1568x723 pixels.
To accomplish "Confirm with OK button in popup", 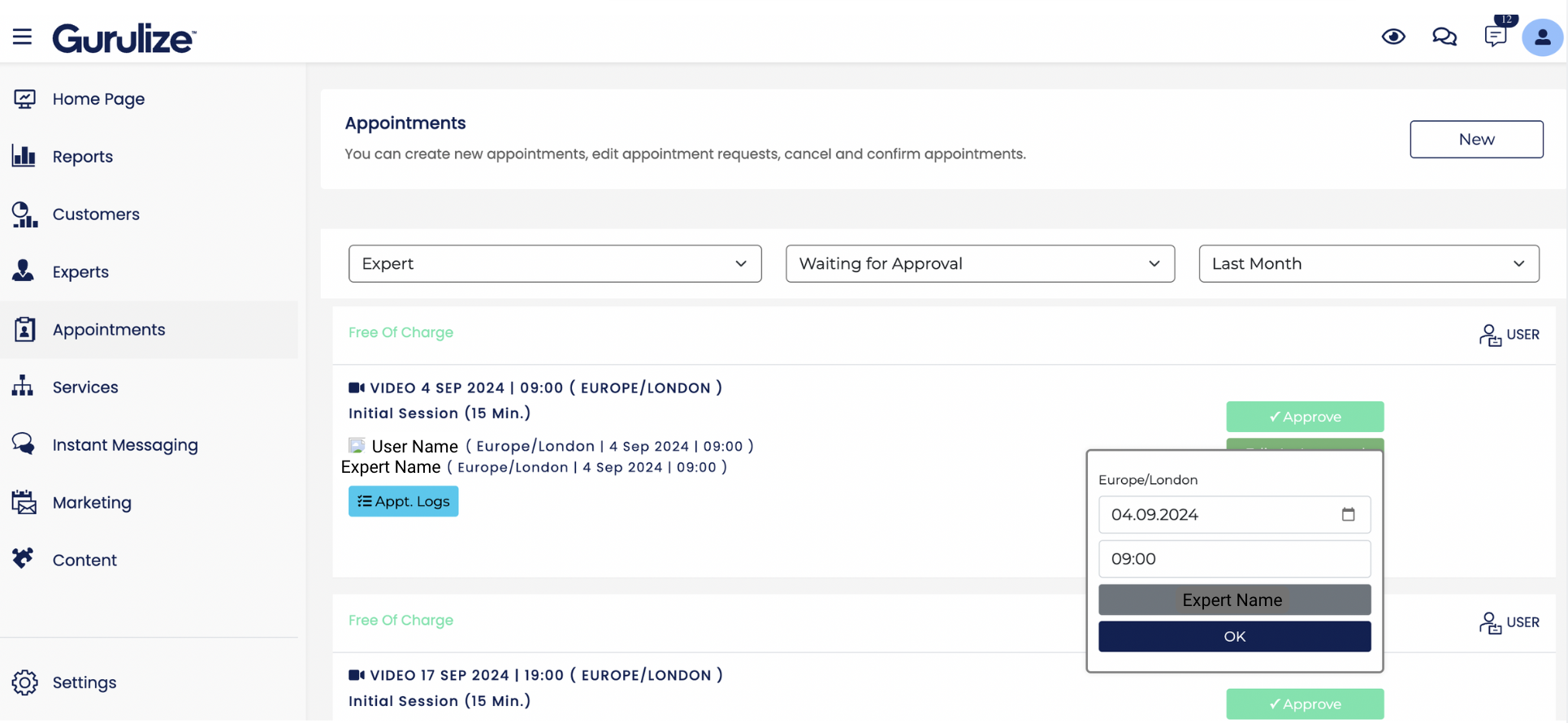I will (x=1234, y=637).
